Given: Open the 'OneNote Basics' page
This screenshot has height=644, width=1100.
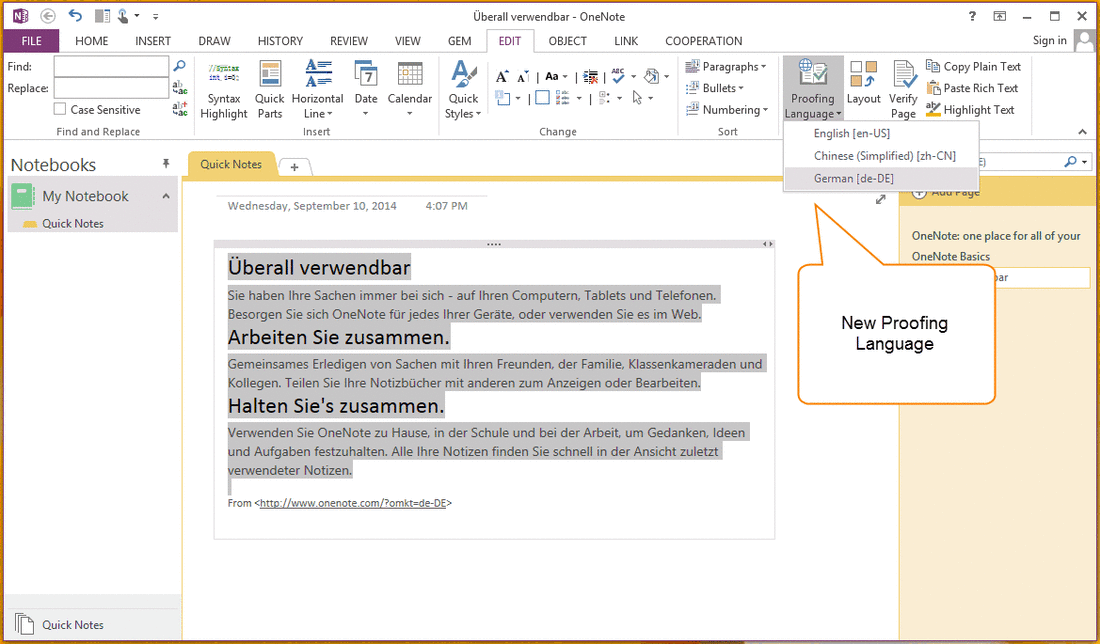Looking at the screenshot, I should (x=951, y=256).
